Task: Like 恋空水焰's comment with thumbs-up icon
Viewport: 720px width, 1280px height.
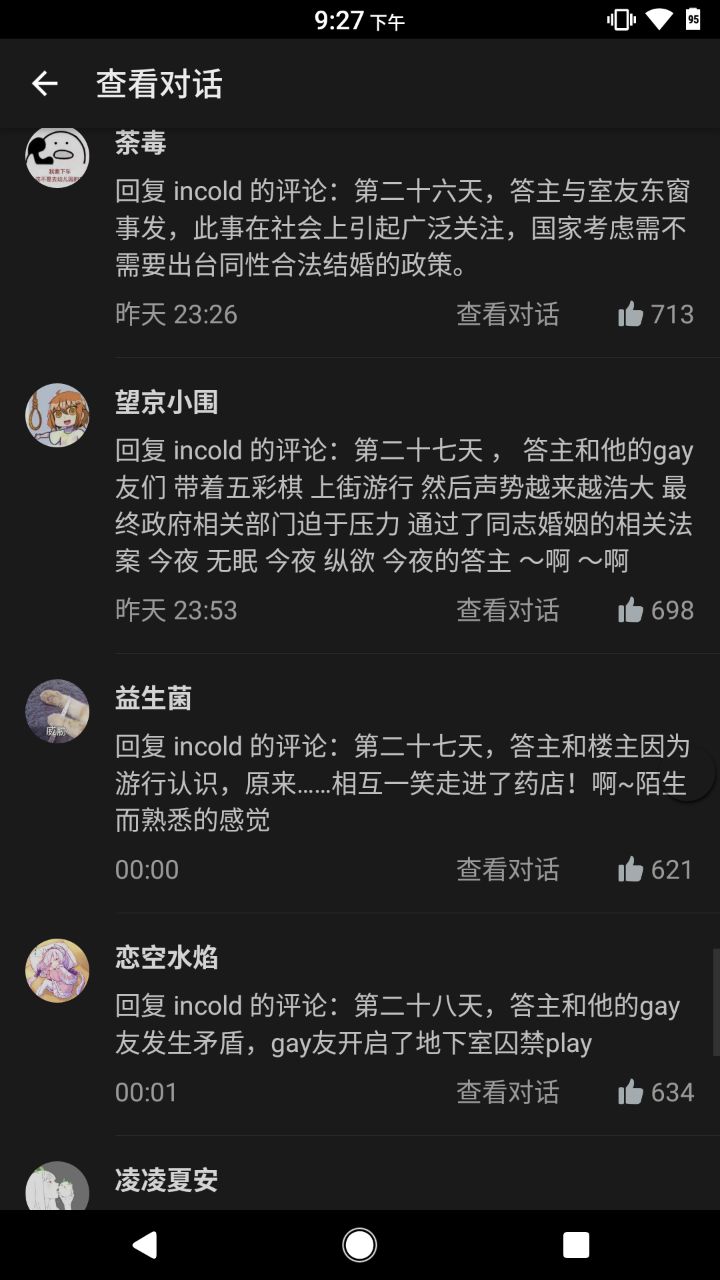Action: 631,1092
